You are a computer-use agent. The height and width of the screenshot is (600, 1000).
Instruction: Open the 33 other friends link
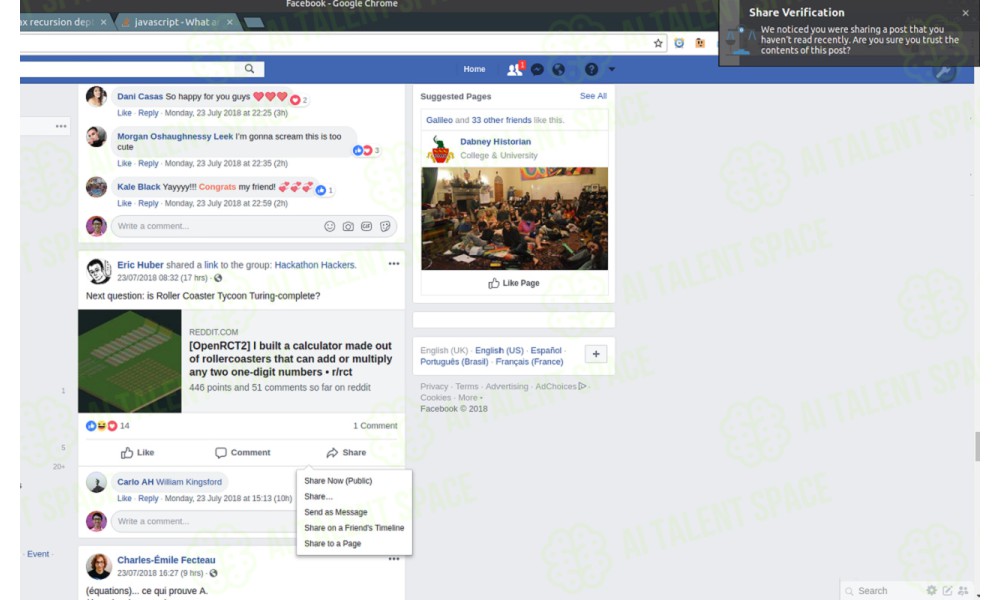click(501, 120)
